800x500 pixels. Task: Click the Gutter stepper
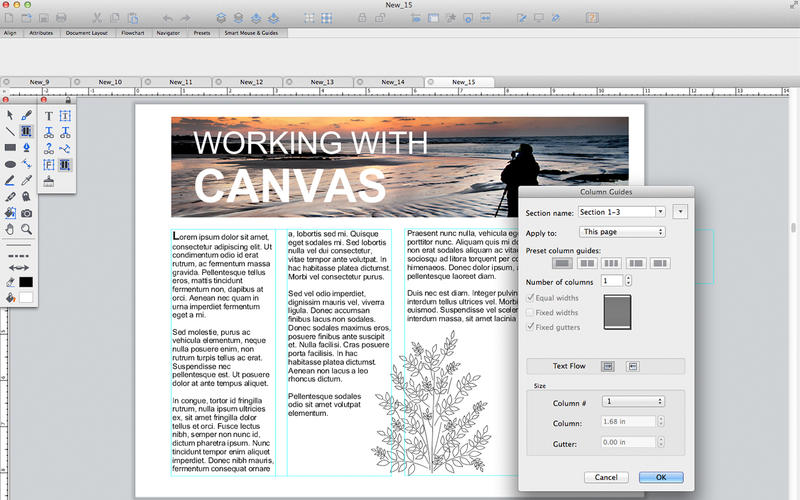tap(661, 442)
